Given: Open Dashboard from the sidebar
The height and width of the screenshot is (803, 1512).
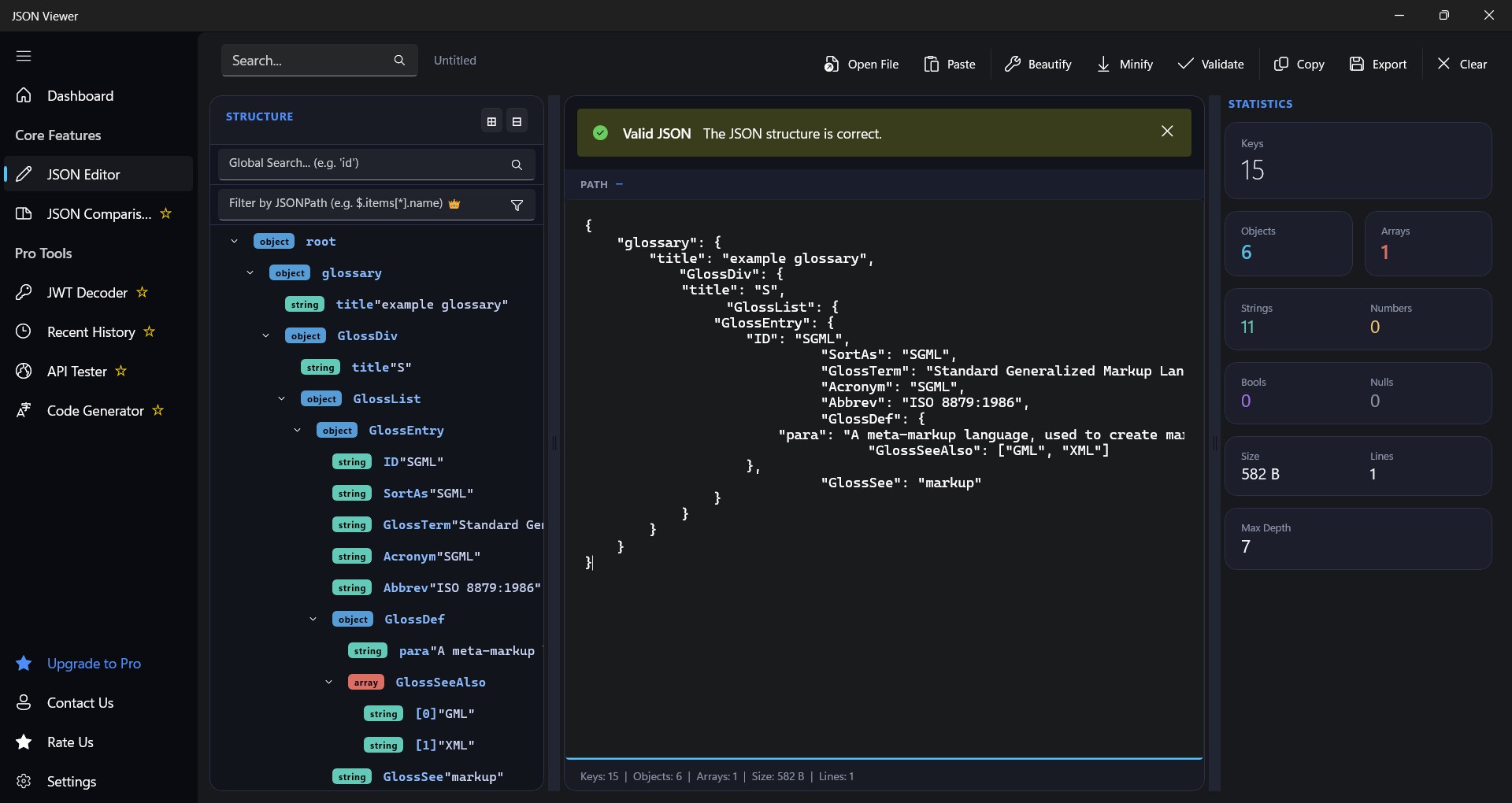Looking at the screenshot, I should [98, 95].
